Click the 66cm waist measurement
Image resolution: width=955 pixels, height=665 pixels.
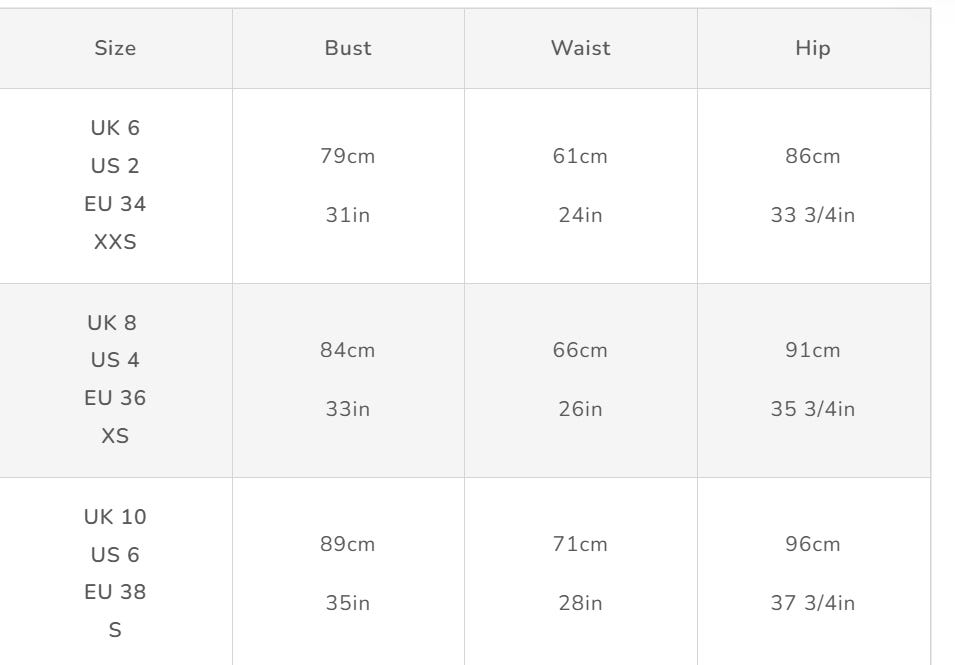pos(580,350)
